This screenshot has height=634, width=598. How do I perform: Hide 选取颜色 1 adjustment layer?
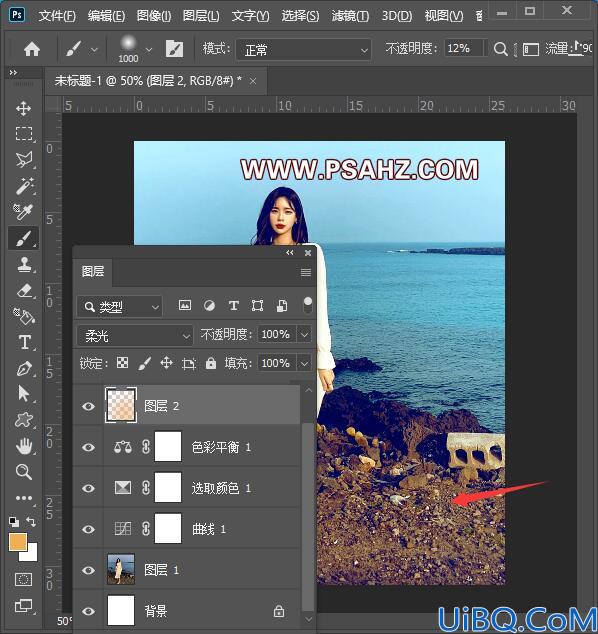click(x=89, y=488)
